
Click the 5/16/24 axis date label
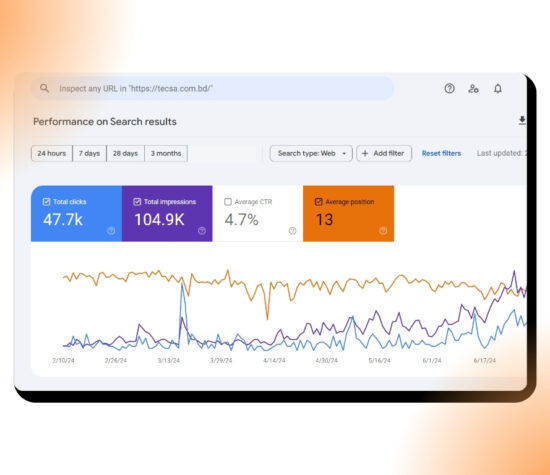[x=380, y=360]
